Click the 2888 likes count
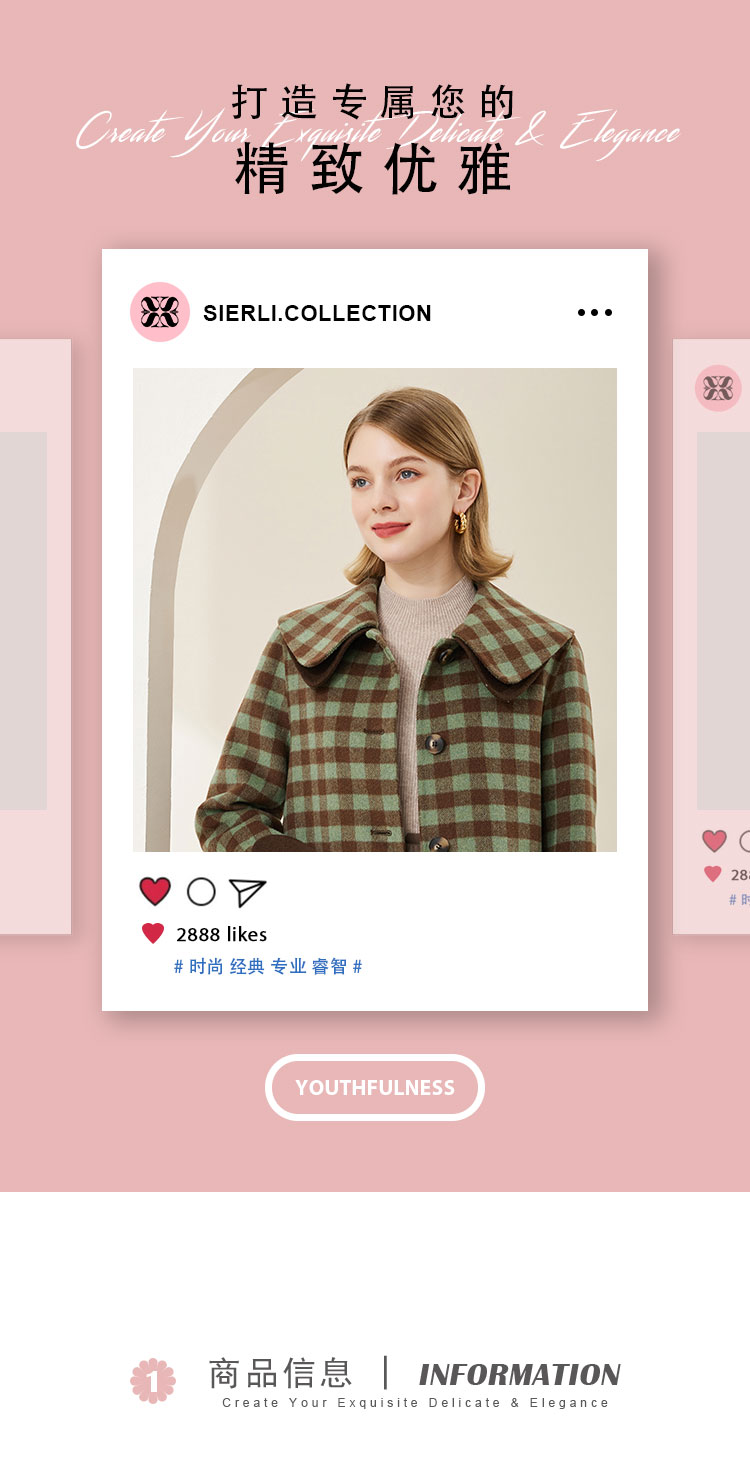This screenshot has height=1461, width=750. click(221, 934)
